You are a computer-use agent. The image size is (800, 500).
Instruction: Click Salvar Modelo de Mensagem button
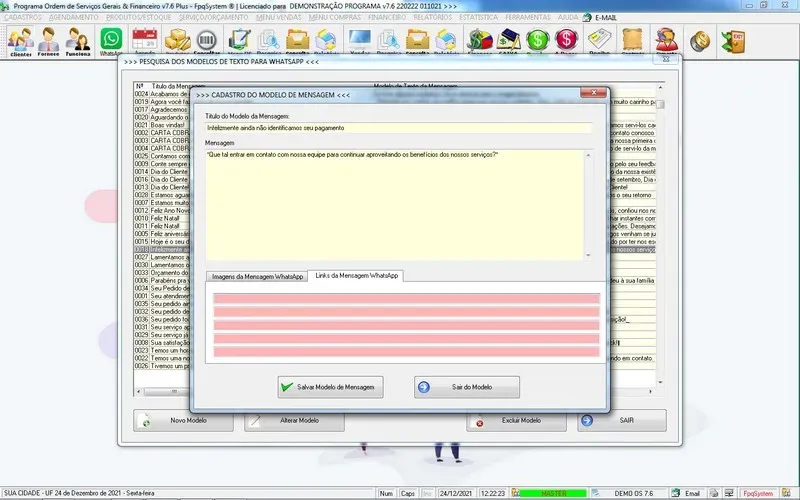tap(330, 387)
